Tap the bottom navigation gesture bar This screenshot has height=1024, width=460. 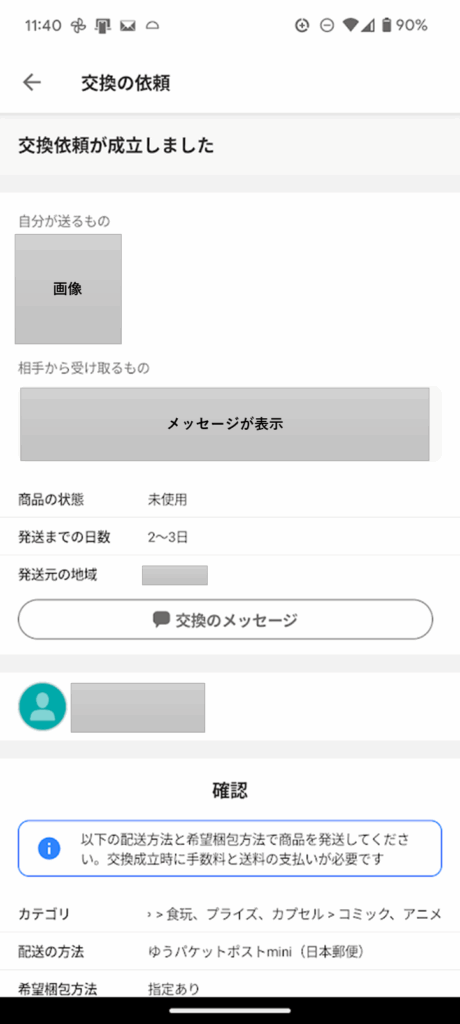coord(230,1010)
